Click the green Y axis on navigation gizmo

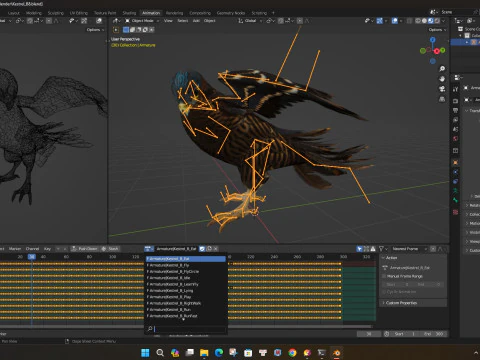[443, 50]
